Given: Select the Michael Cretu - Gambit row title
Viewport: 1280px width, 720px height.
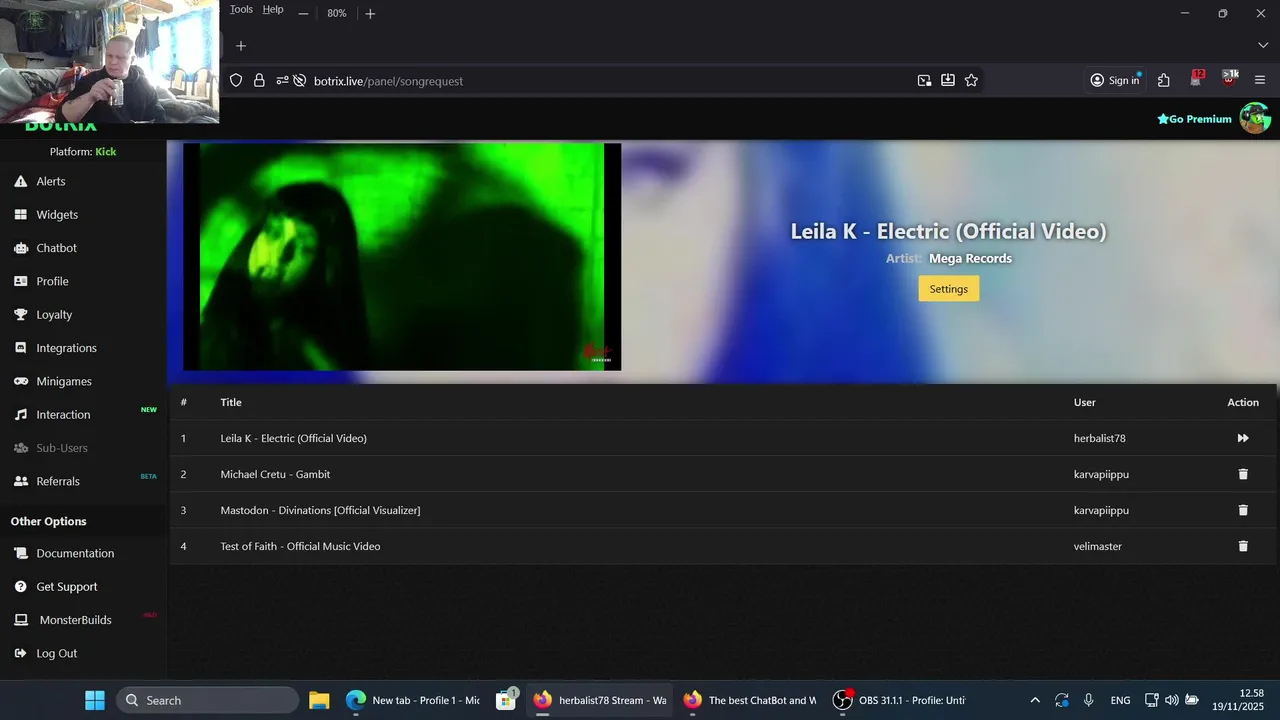Looking at the screenshot, I should point(275,474).
